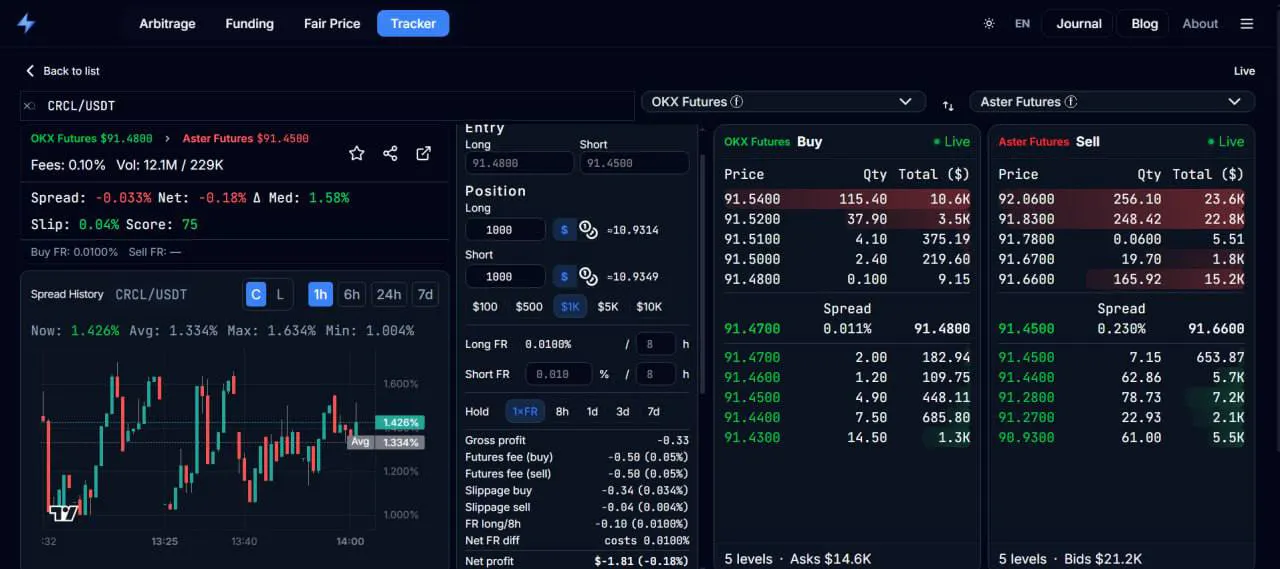Viewport: 1280px width, 569px height.
Task: Choose 1d hold duration
Action: pyautogui.click(x=592, y=411)
